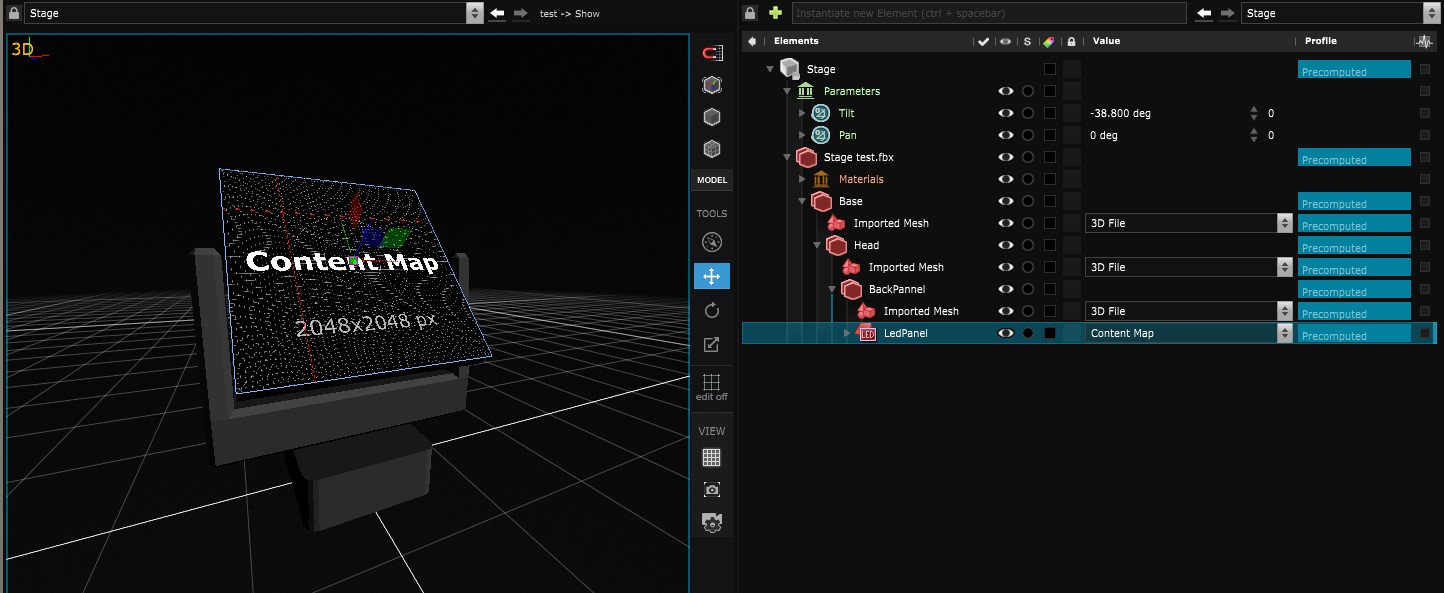The height and width of the screenshot is (593, 1444).
Task: Toggle the edit off grid button
Action: point(712,387)
